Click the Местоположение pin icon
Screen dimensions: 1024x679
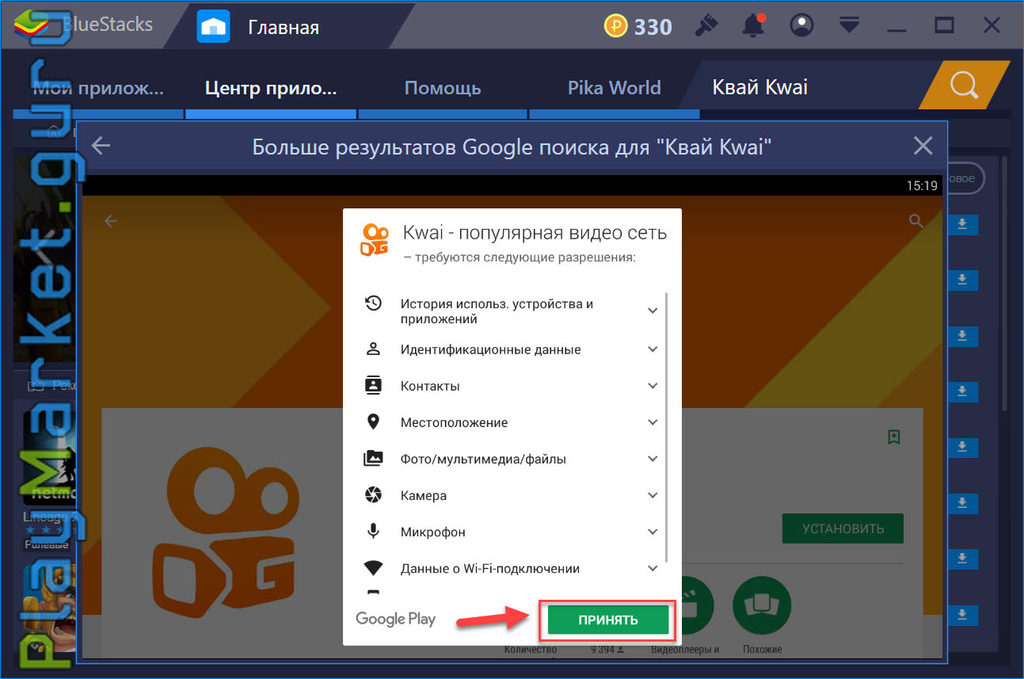pos(373,422)
